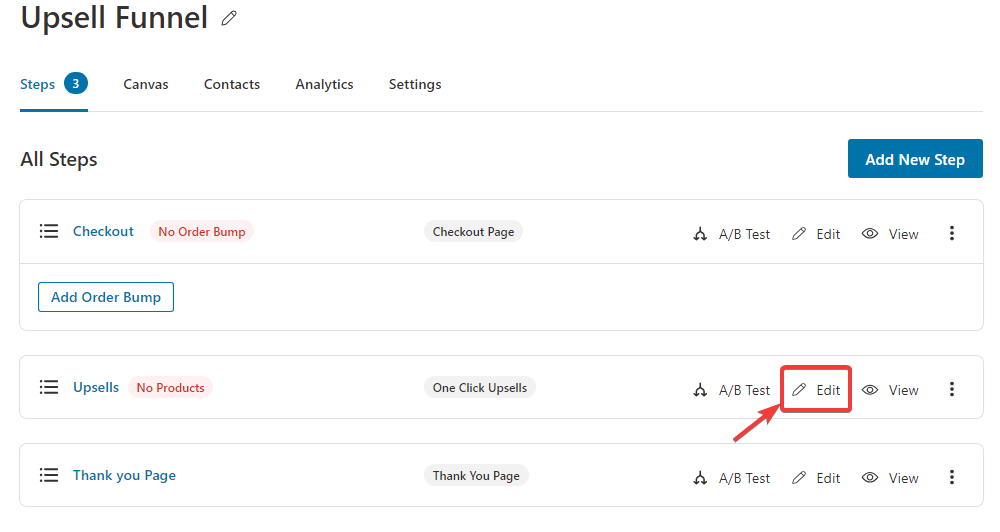Screen dimensions: 1000x532
Task: Open A/B Test for the Checkout step
Action: 732,234
